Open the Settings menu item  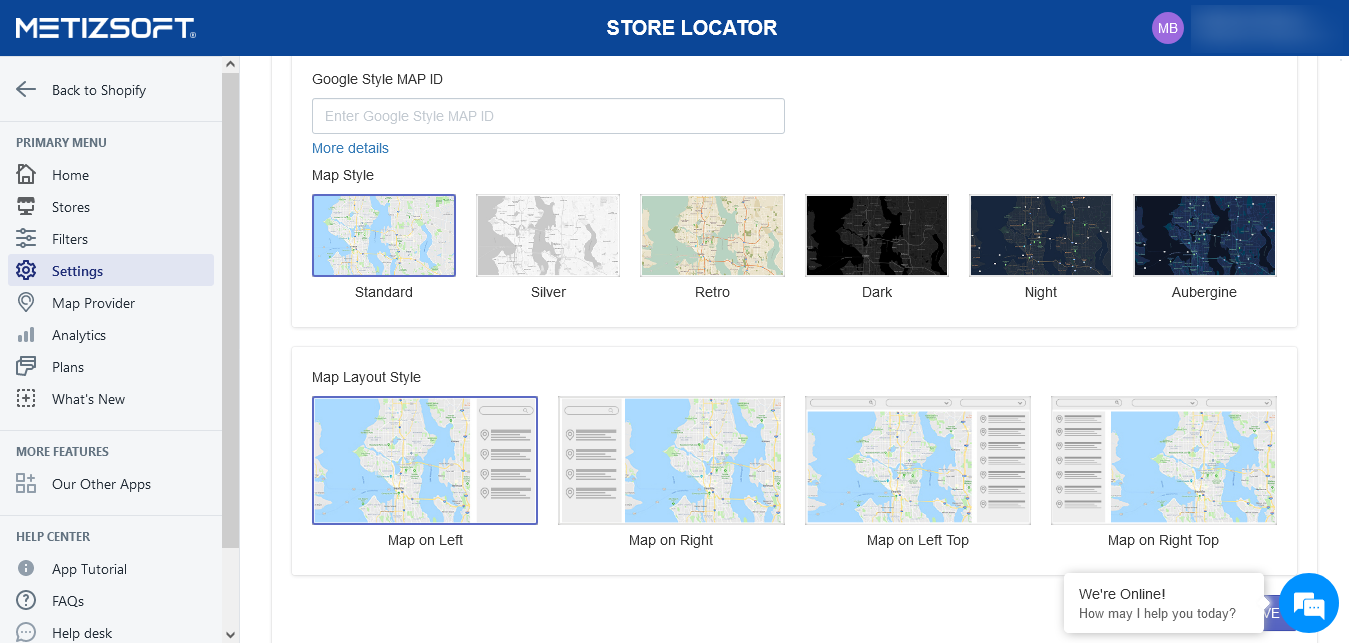click(x=78, y=271)
